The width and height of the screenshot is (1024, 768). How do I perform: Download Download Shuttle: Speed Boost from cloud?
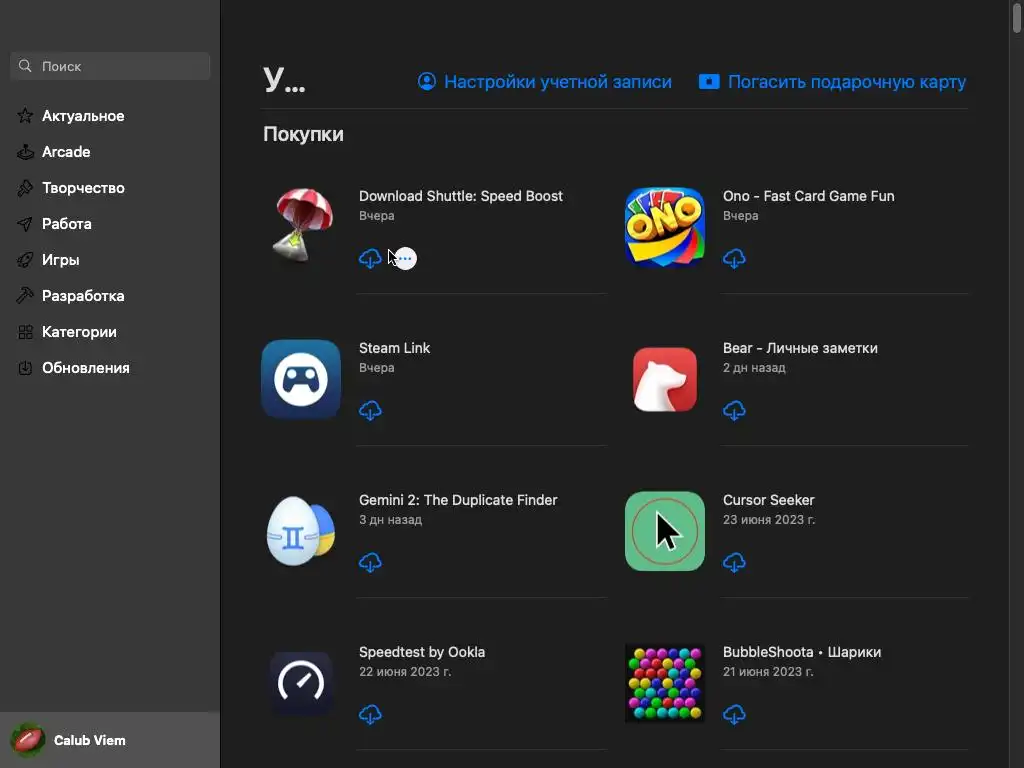coord(370,259)
